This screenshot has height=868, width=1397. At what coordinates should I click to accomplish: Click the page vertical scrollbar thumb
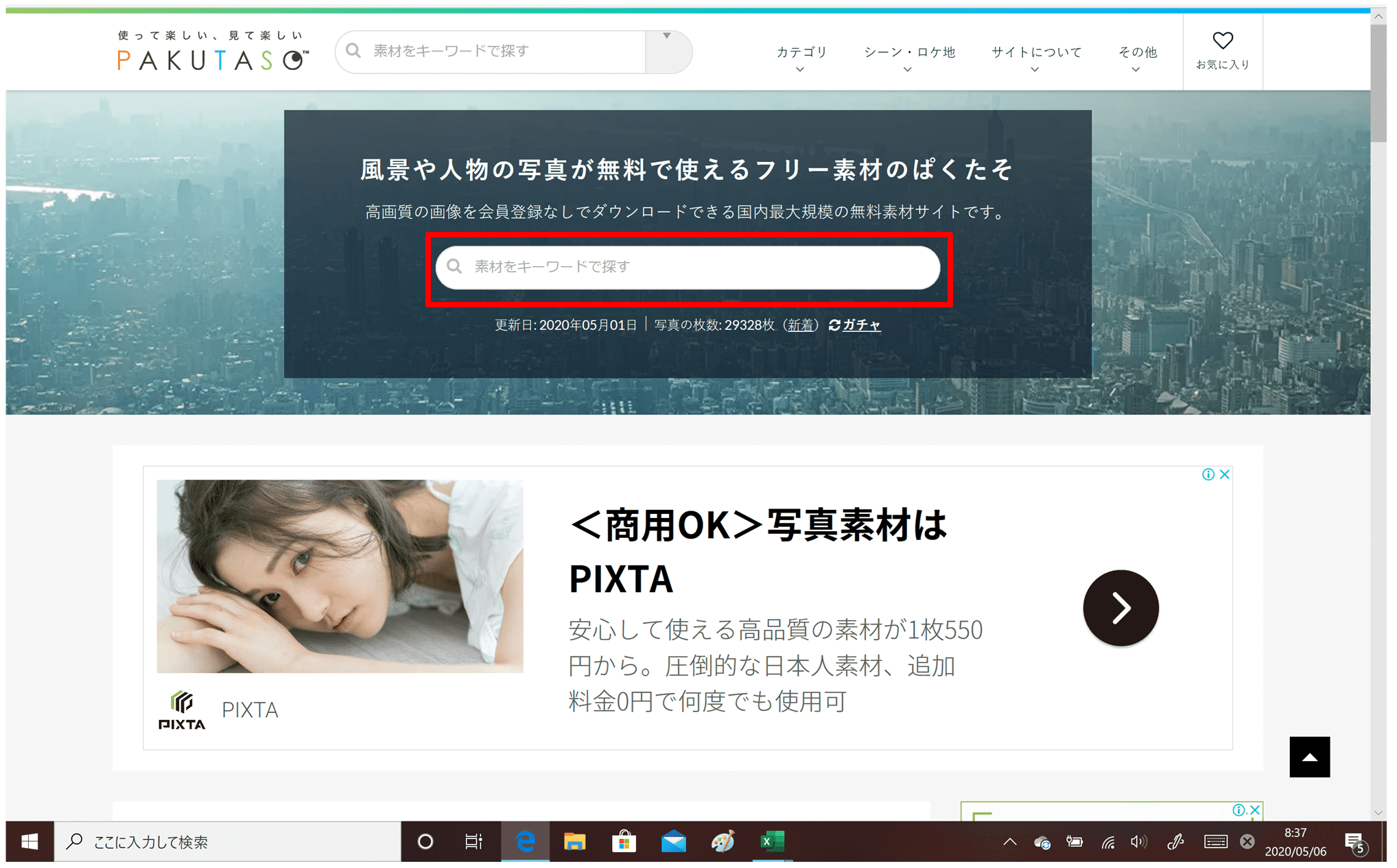coord(1378,84)
